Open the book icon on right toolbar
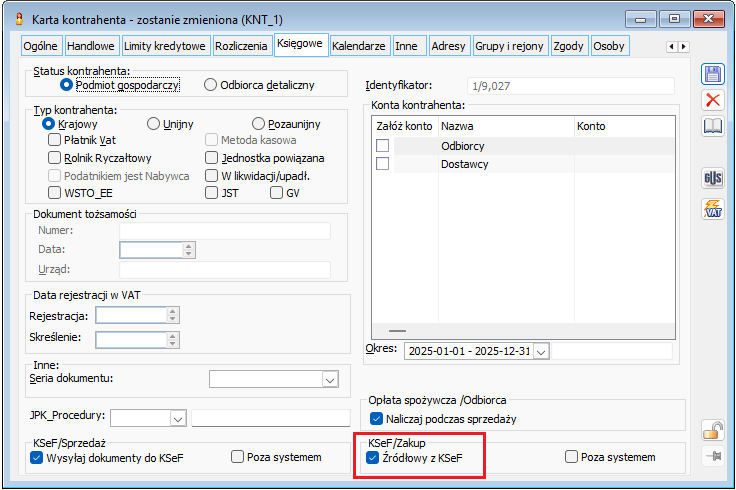 (712, 126)
